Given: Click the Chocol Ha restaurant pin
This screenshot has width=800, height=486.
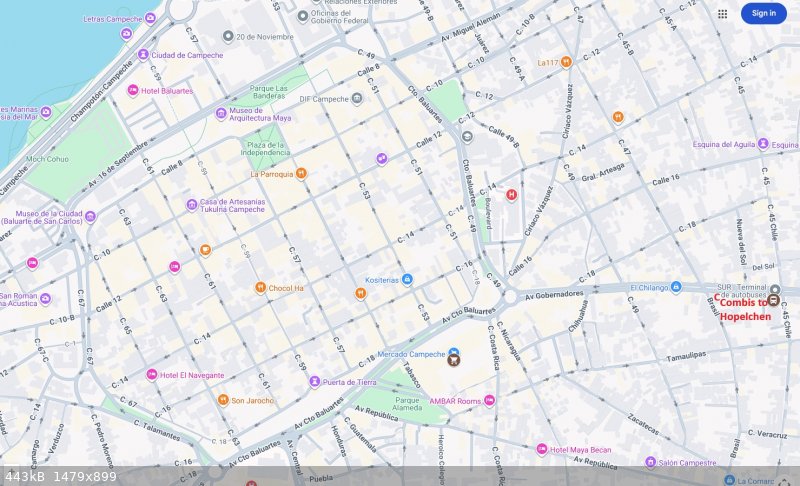Looking at the screenshot, I should tap(260, 288).
